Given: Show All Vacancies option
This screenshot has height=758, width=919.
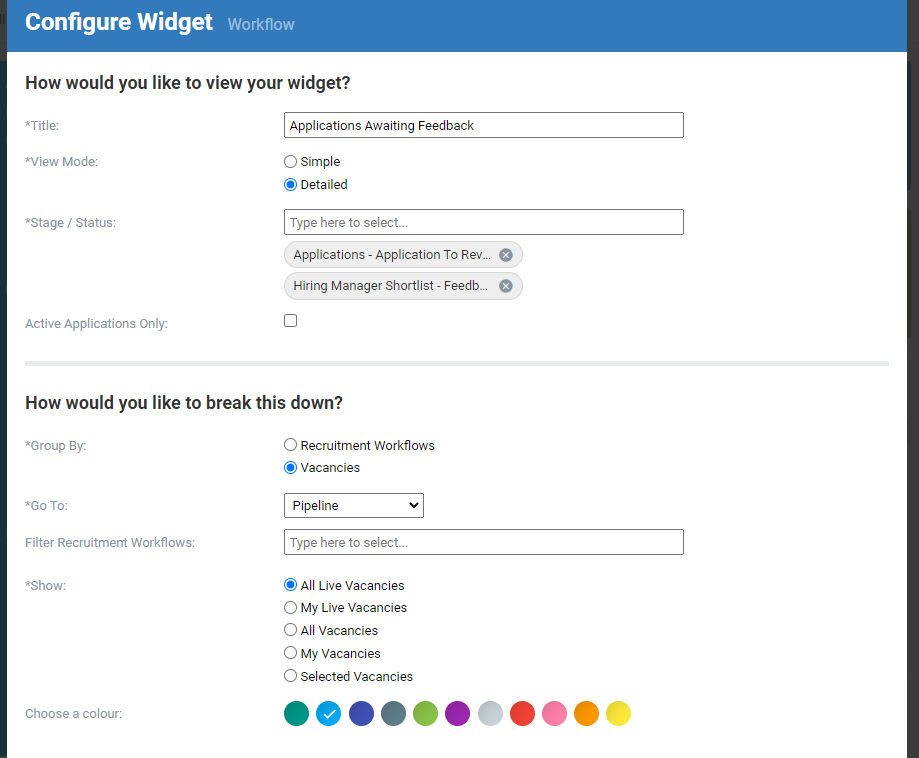Looking at the screenshot, I should click(290, 630).
